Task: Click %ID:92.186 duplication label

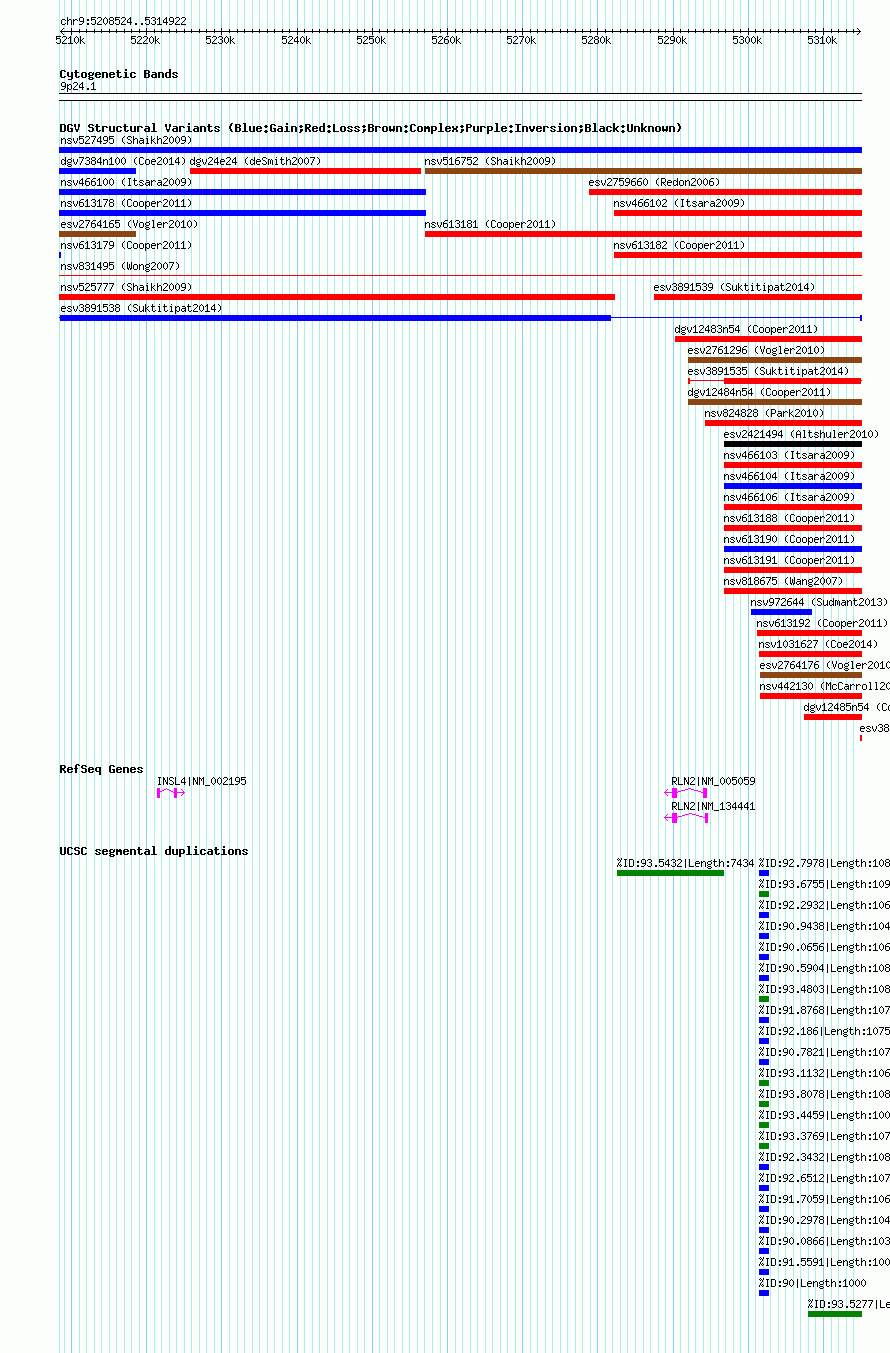Action: pyautogui.click(x=824, y=1031)
